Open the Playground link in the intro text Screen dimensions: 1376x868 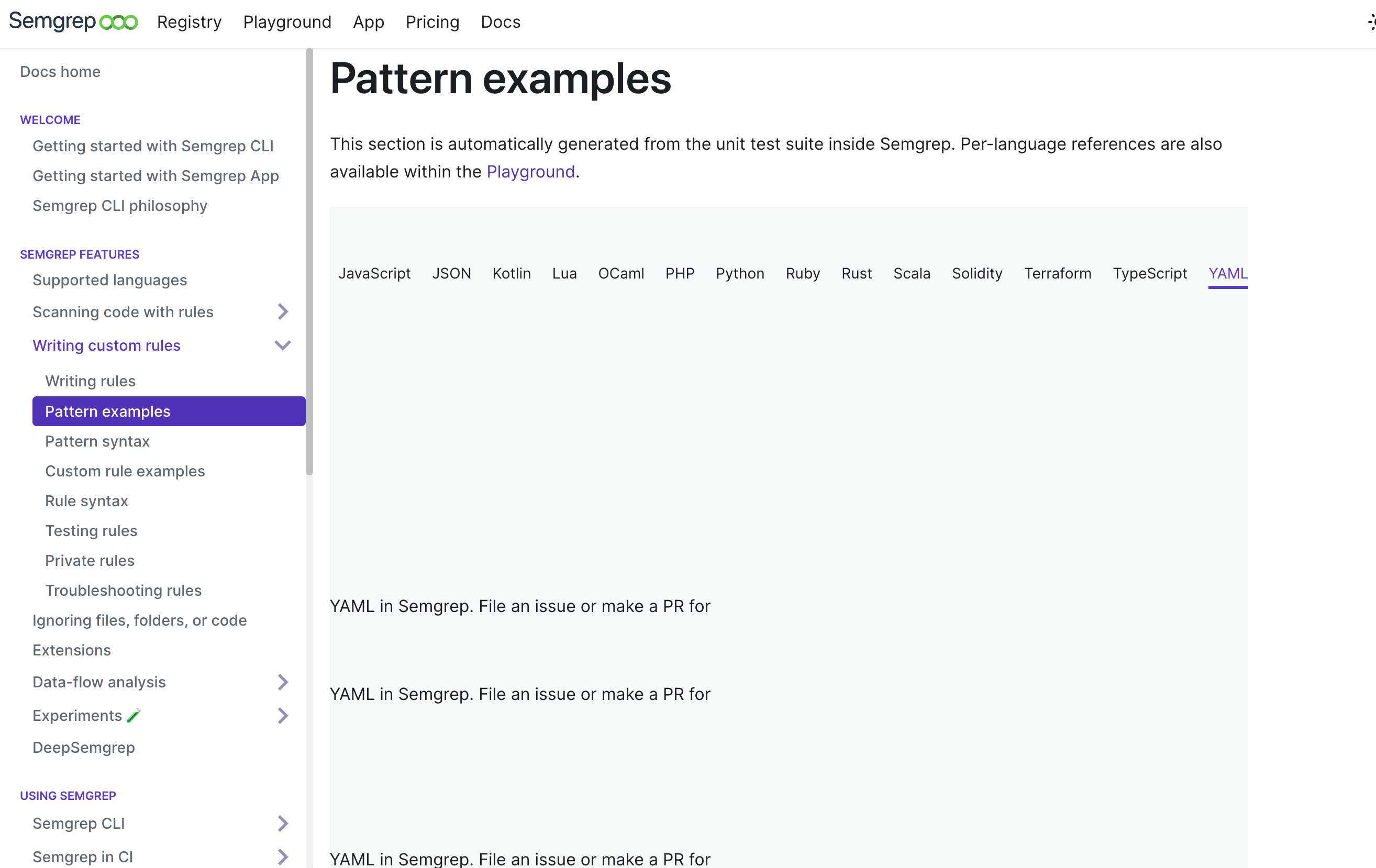click(530, 171)
